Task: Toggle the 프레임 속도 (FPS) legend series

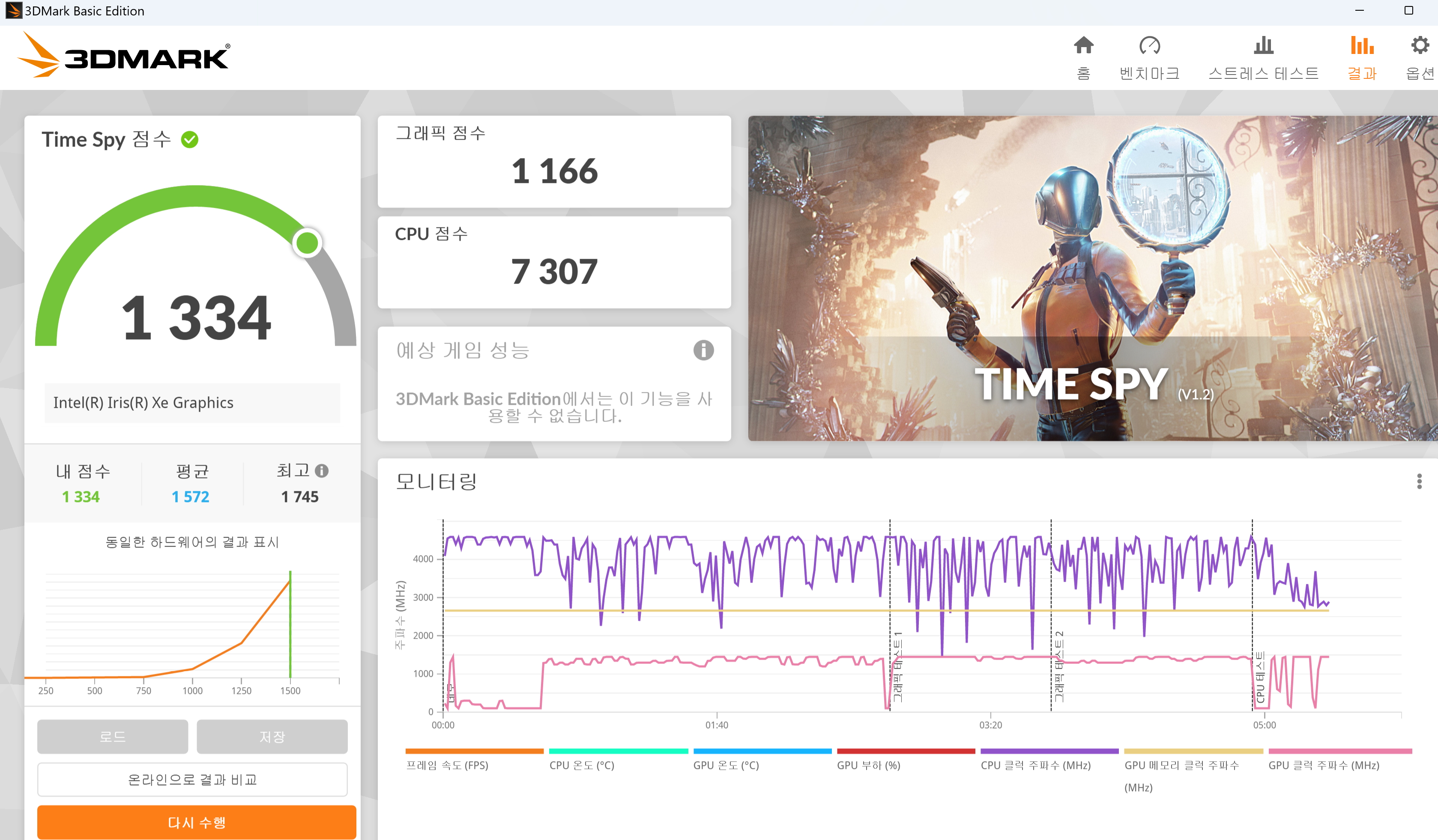Action: [447, 765]
